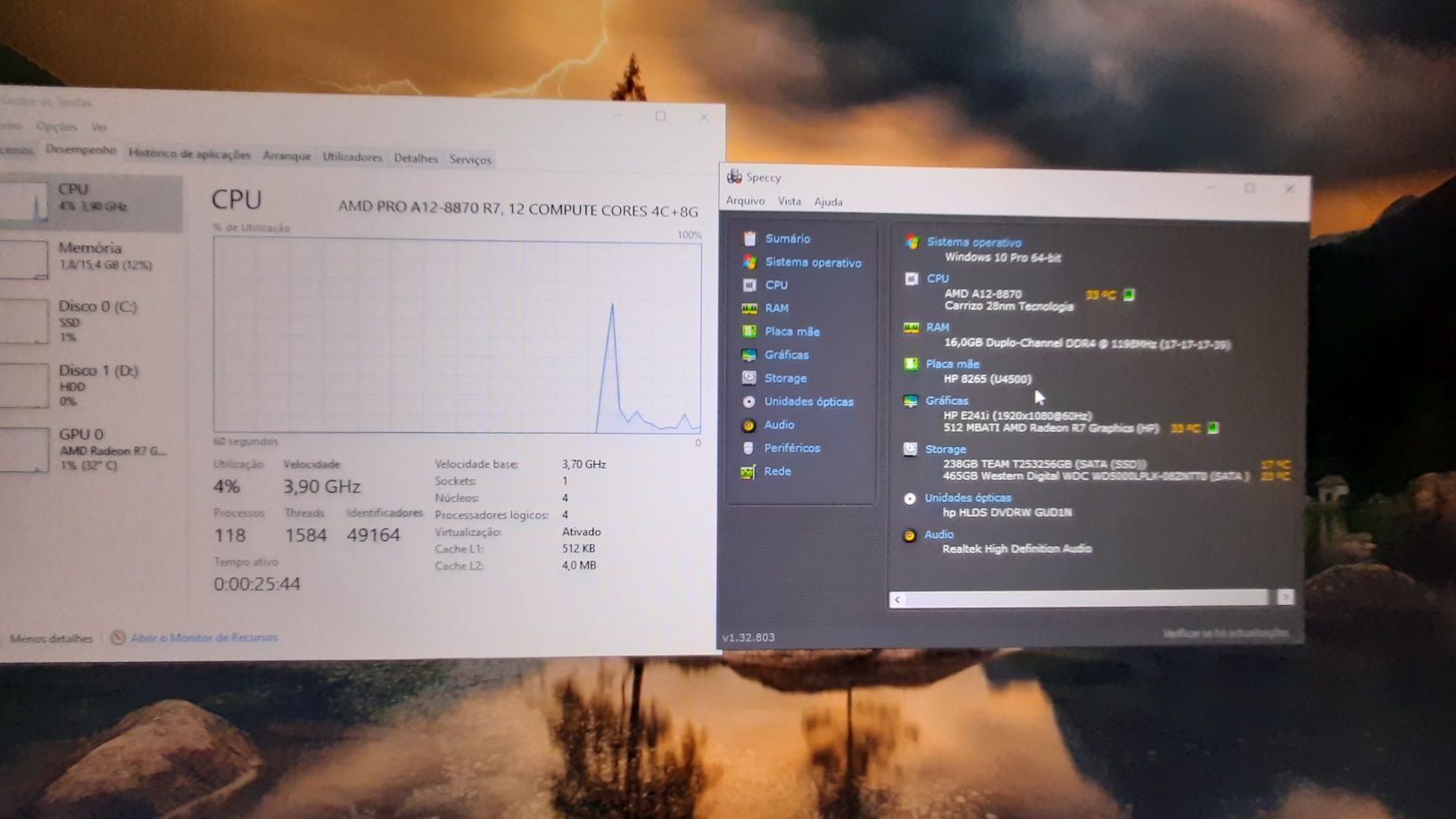
Task: Open the Sumário icon in Speccy sidebar
Action: point(750,238)
